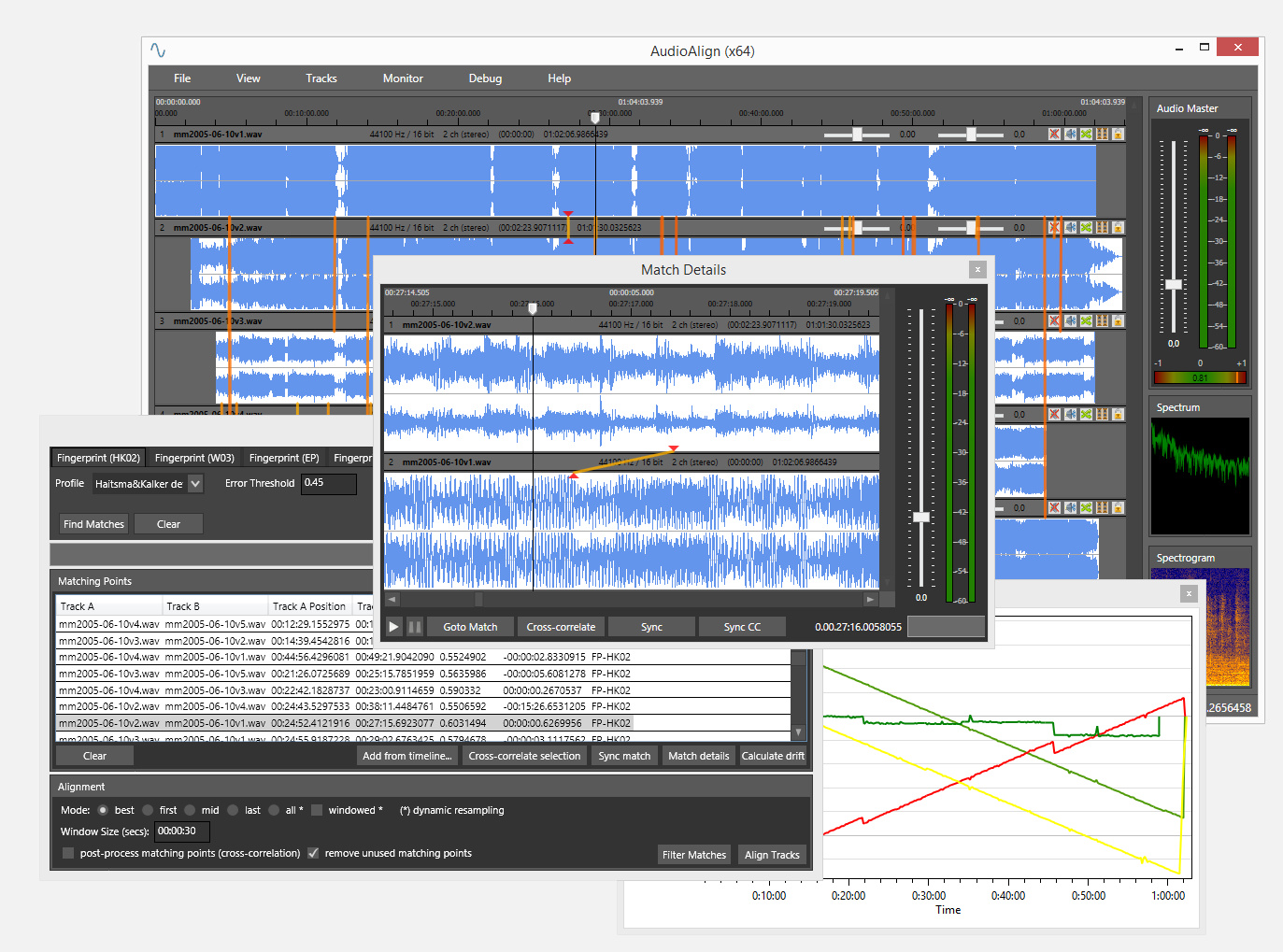Open the Monitor menu
Screen dimensions: 1283x952
pos(403,78)
